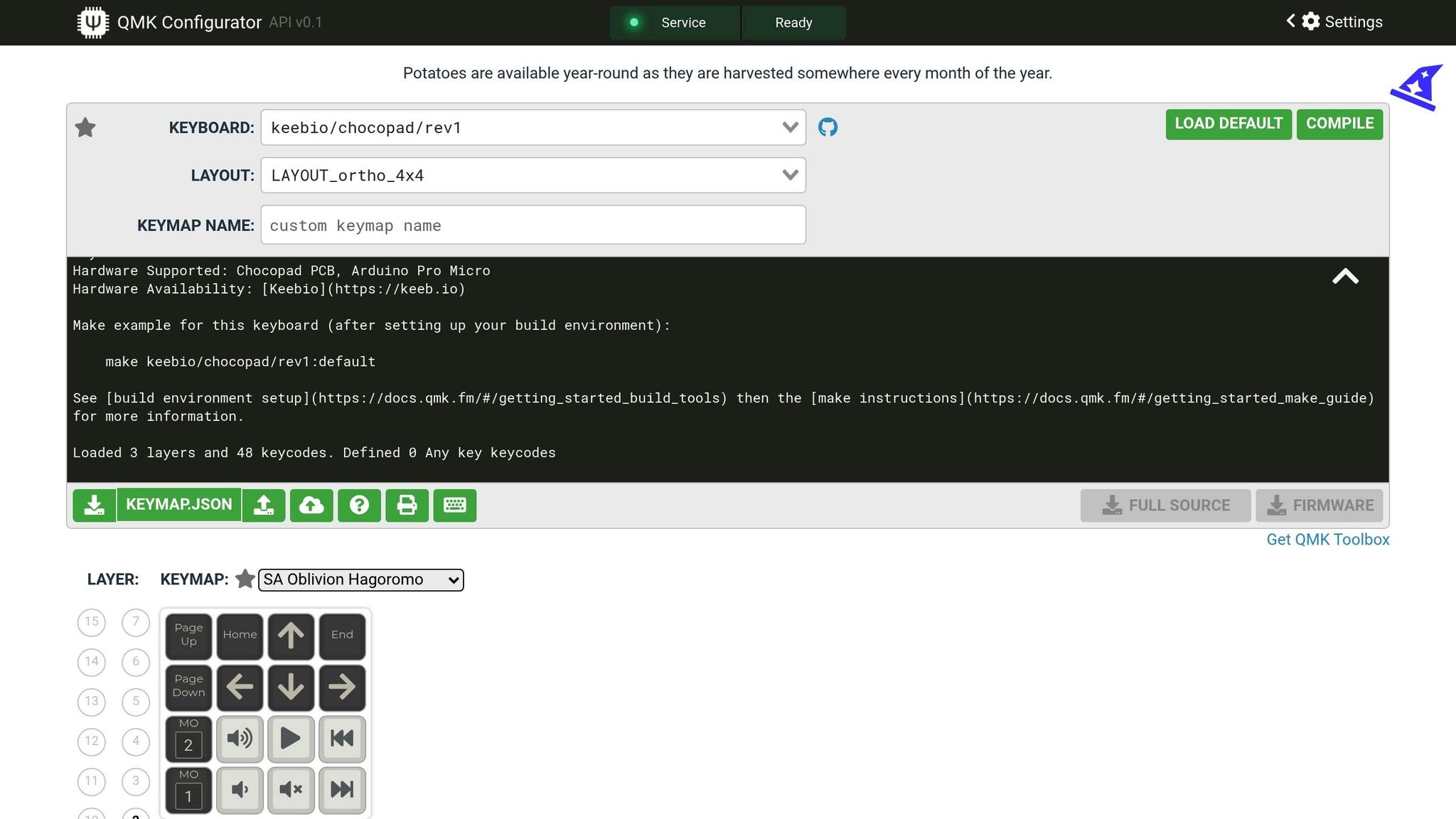The image size is (1456, 819).
Task: Switch to layer 12
Action: coord(92,742)
